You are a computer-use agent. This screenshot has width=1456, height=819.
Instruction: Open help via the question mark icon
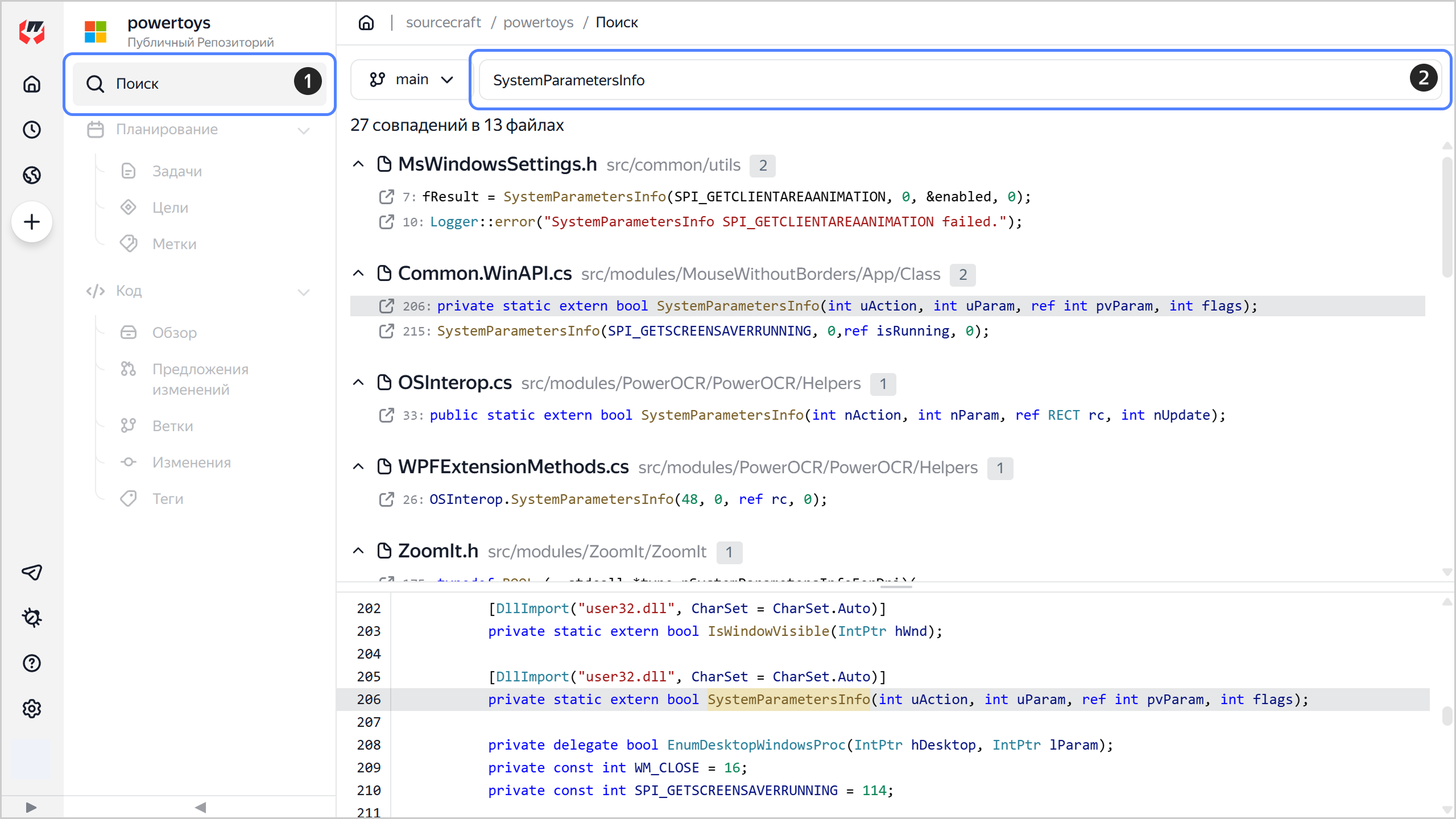32,663
